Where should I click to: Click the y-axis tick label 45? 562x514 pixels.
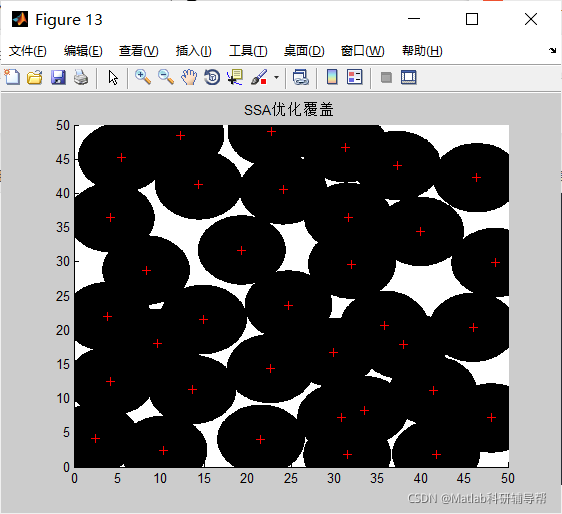click(63, 160)
